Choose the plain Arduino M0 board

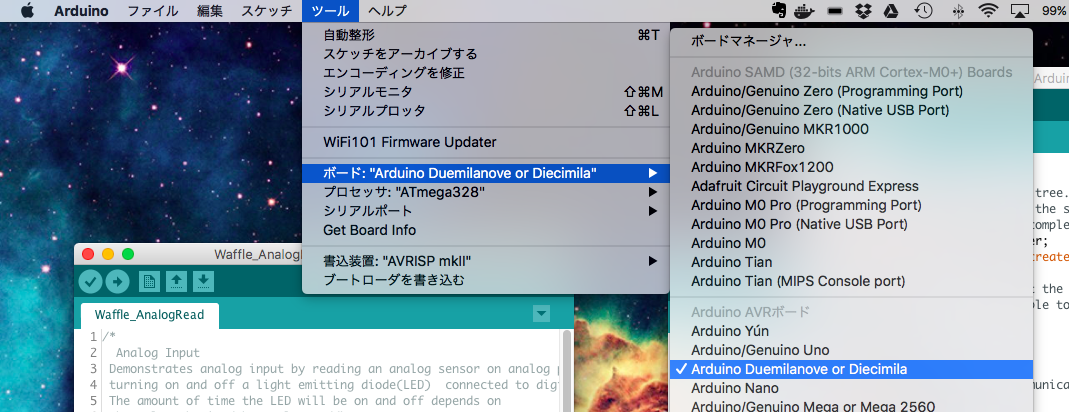852,243
